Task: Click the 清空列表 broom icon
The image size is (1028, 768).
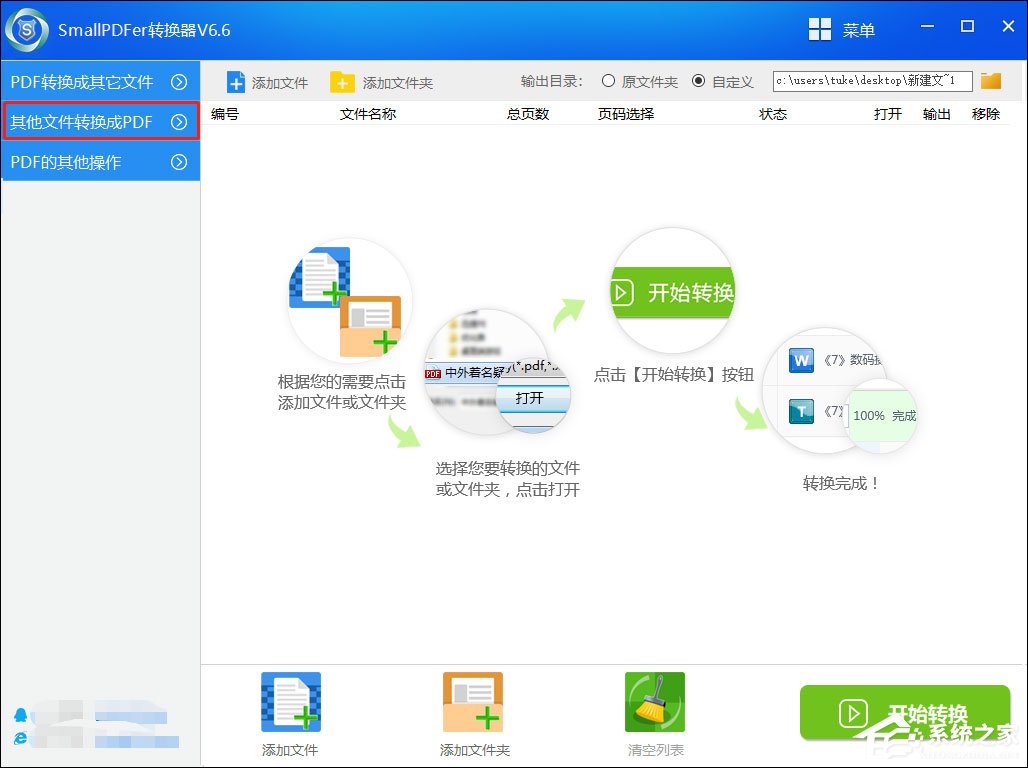Action: [654, 701]
